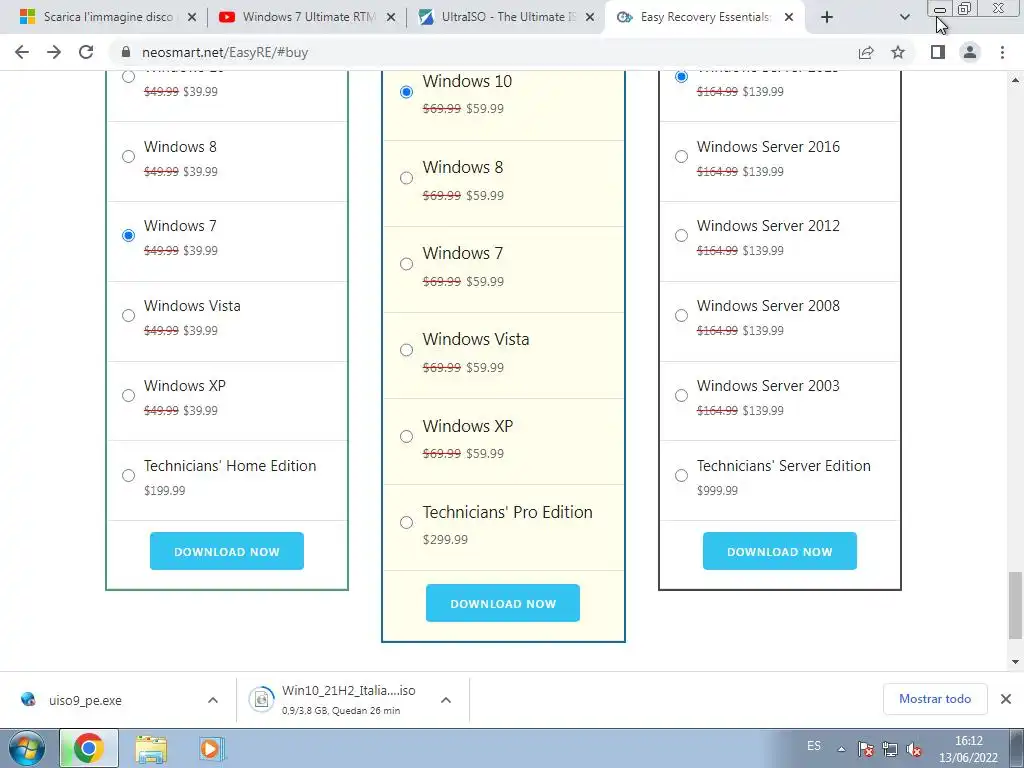Select Windows 8 at $39.99 Home
The image size is (1024, 768).
129,157
